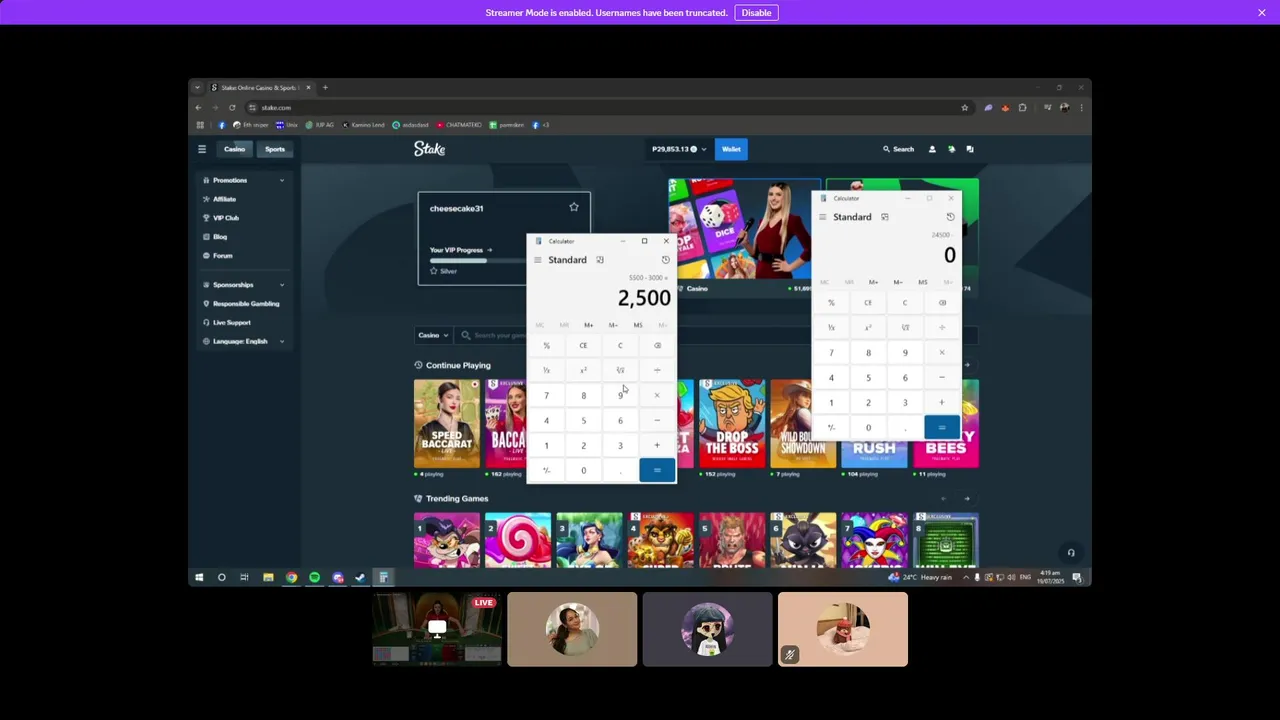Open a new Chrome tab
1280x720 pixels.
point(325,87)
